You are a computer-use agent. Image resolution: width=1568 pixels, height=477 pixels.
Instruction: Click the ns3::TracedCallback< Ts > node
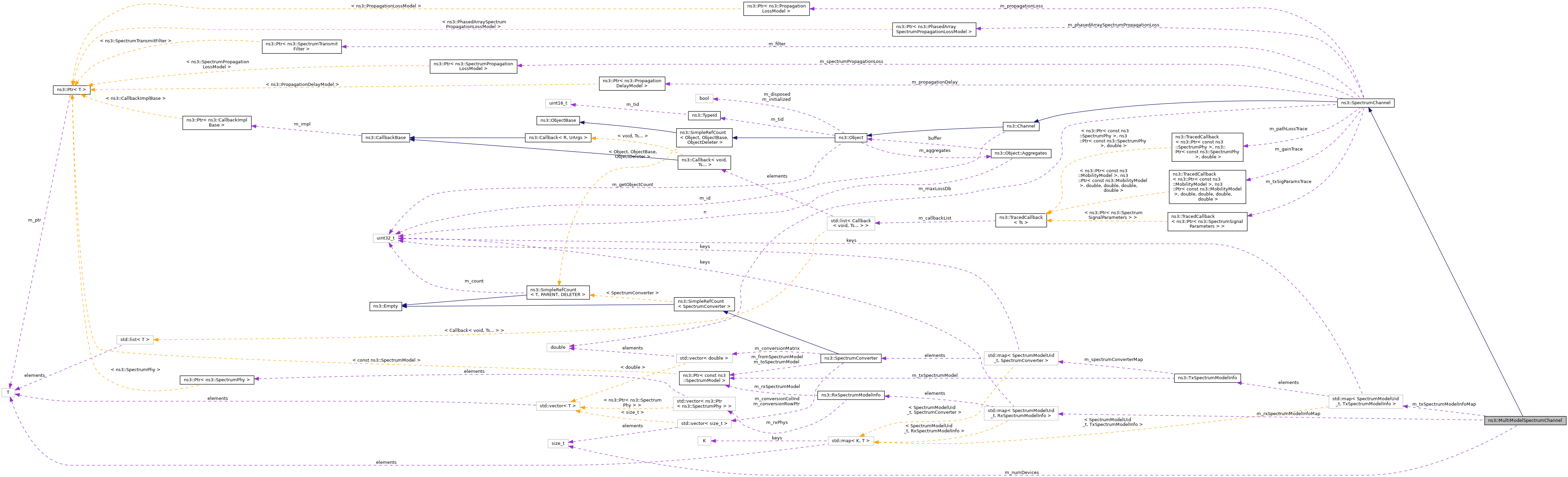pyautogui.click(x=1021, y=220)
